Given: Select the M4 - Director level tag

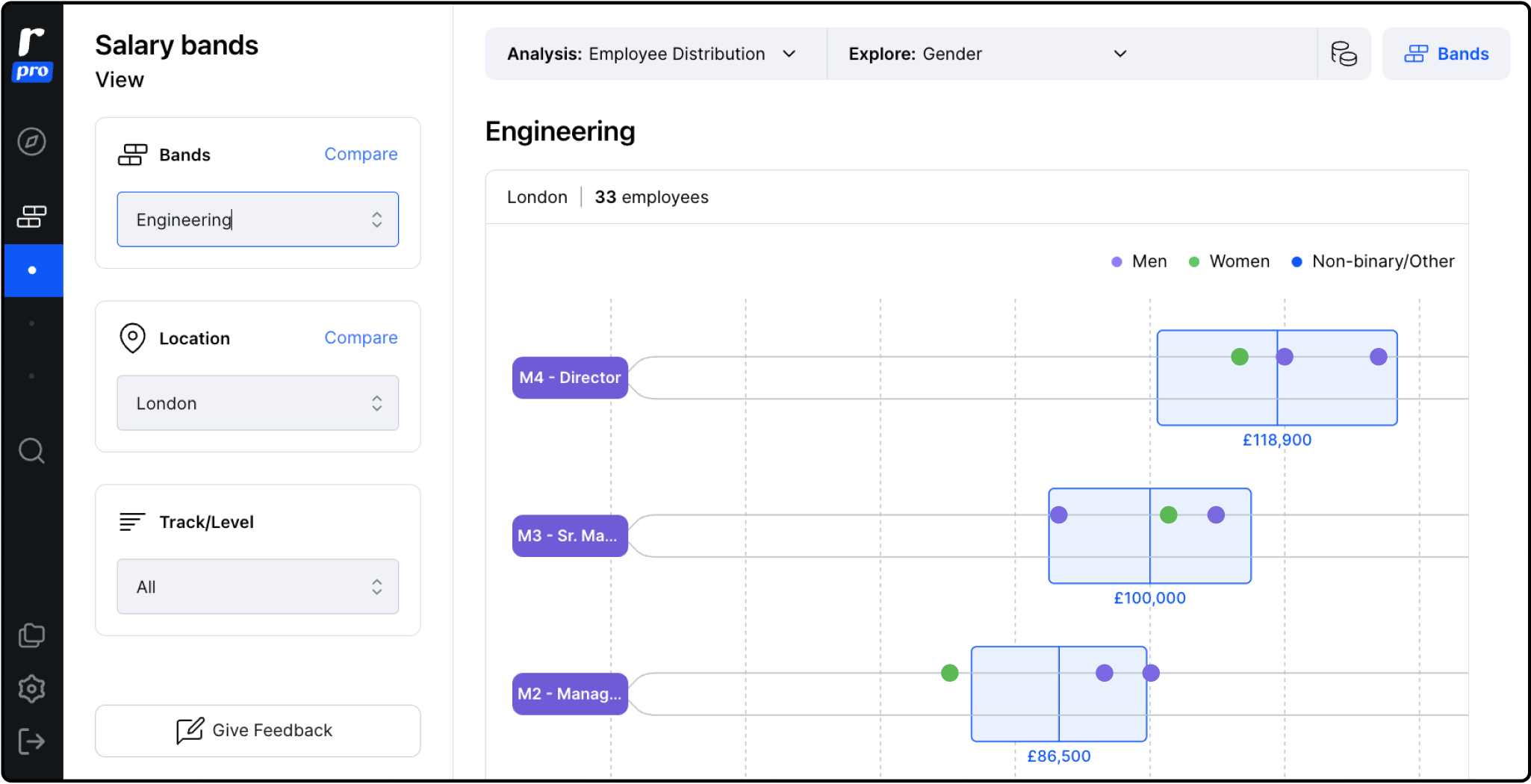Looking at the screenshot, I should click(570, 378).
